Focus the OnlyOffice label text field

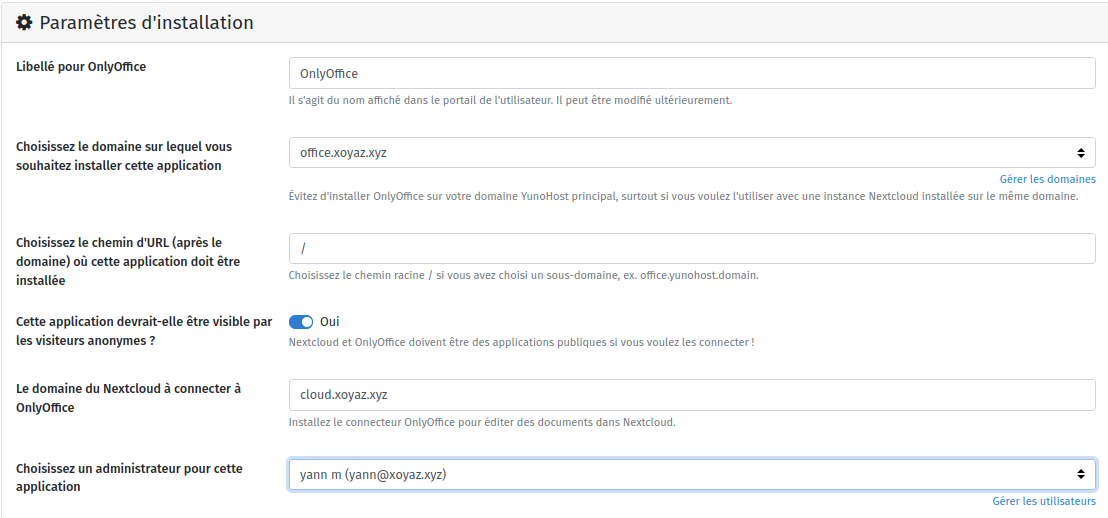[x=691, y=73]
